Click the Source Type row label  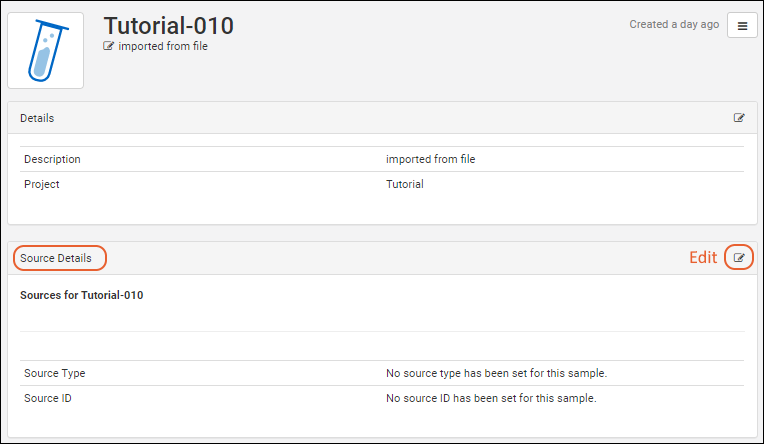pyautogui.click(x=54, y=373)
